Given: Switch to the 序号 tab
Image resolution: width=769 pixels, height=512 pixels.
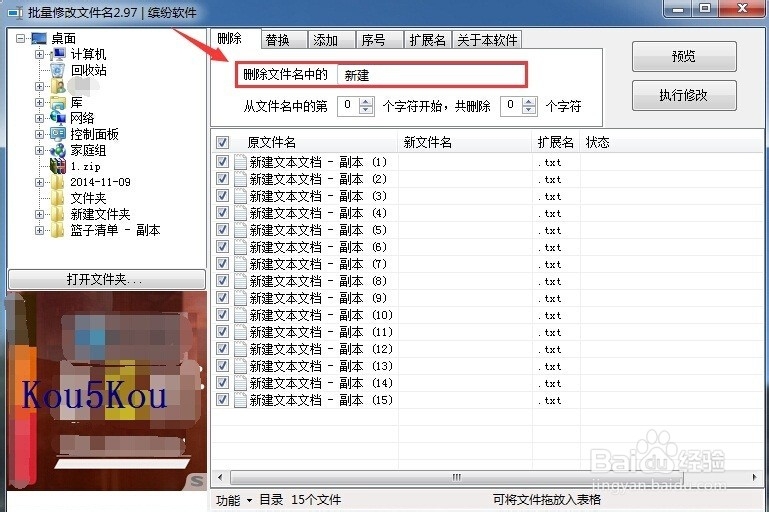Looking at the screenshot, I should (379, 40).
